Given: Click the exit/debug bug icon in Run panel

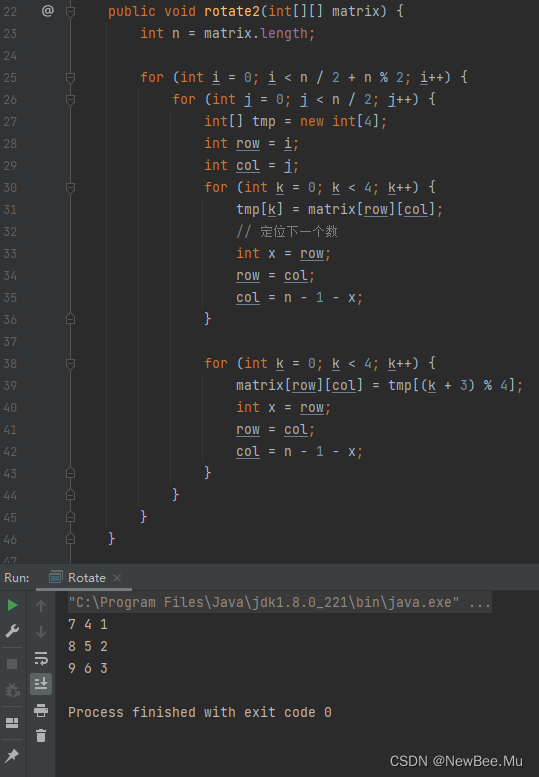Looking at the screenshot, I should click(x=12, y=689).
